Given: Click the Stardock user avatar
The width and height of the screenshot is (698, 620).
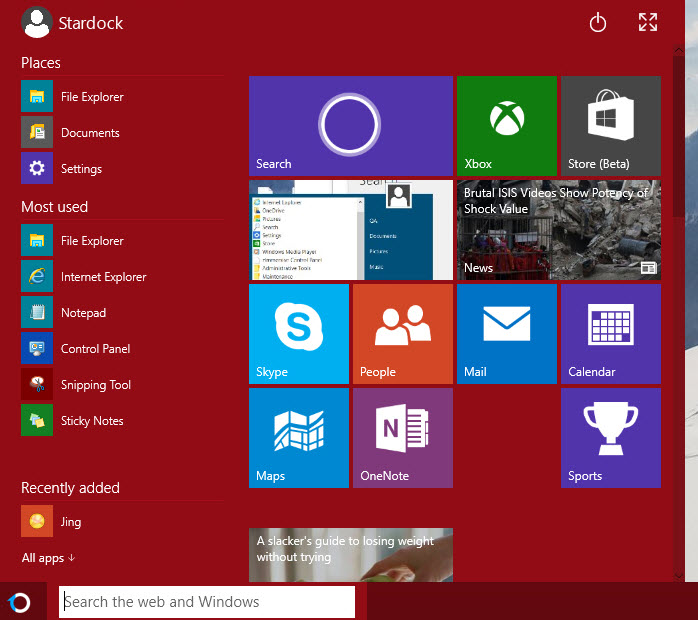Looking at the screenshot, I should pos(36,23).
